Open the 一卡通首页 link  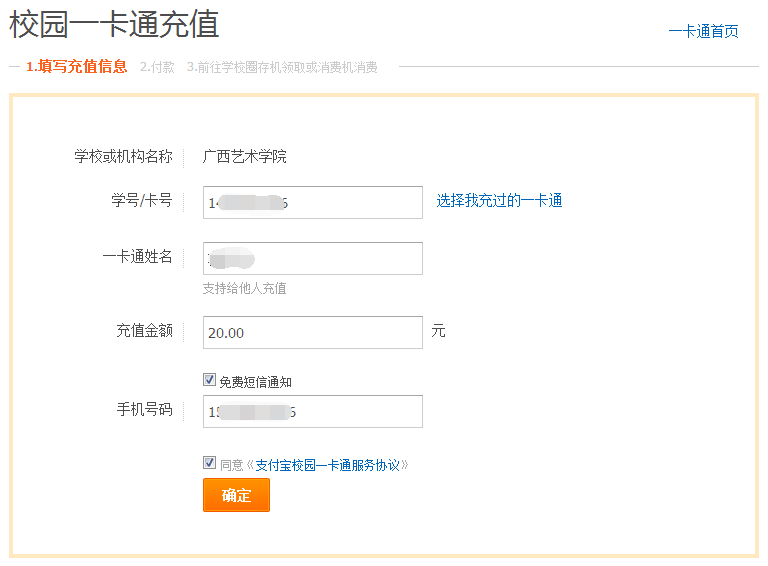point(703,31)
